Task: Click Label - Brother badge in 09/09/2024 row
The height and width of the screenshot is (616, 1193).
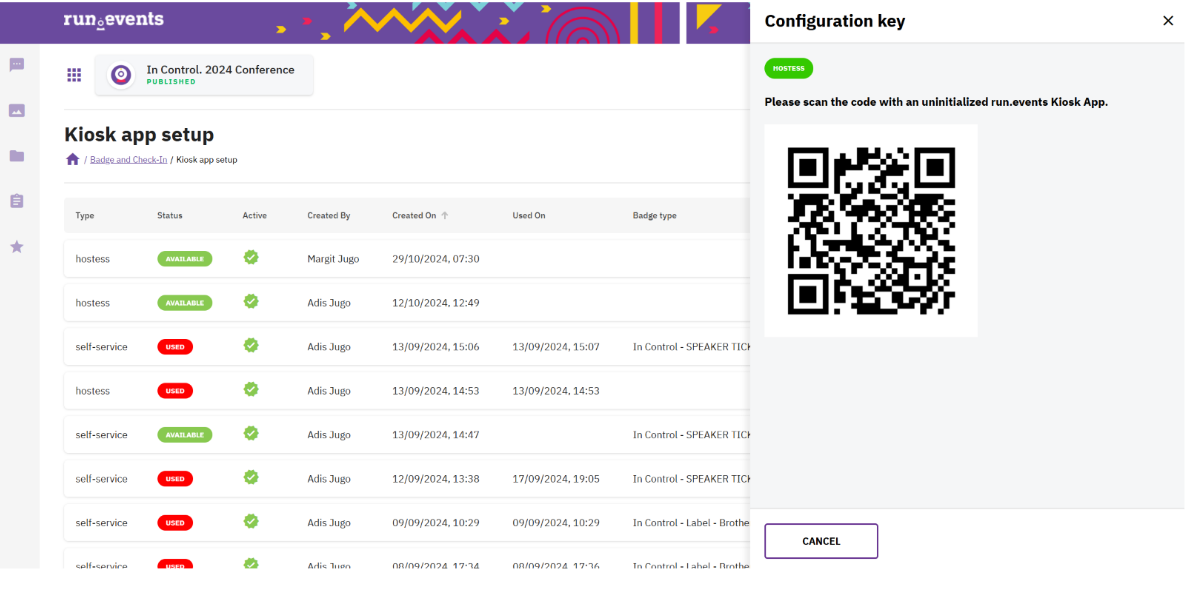Action: click(x=691, y=523)
